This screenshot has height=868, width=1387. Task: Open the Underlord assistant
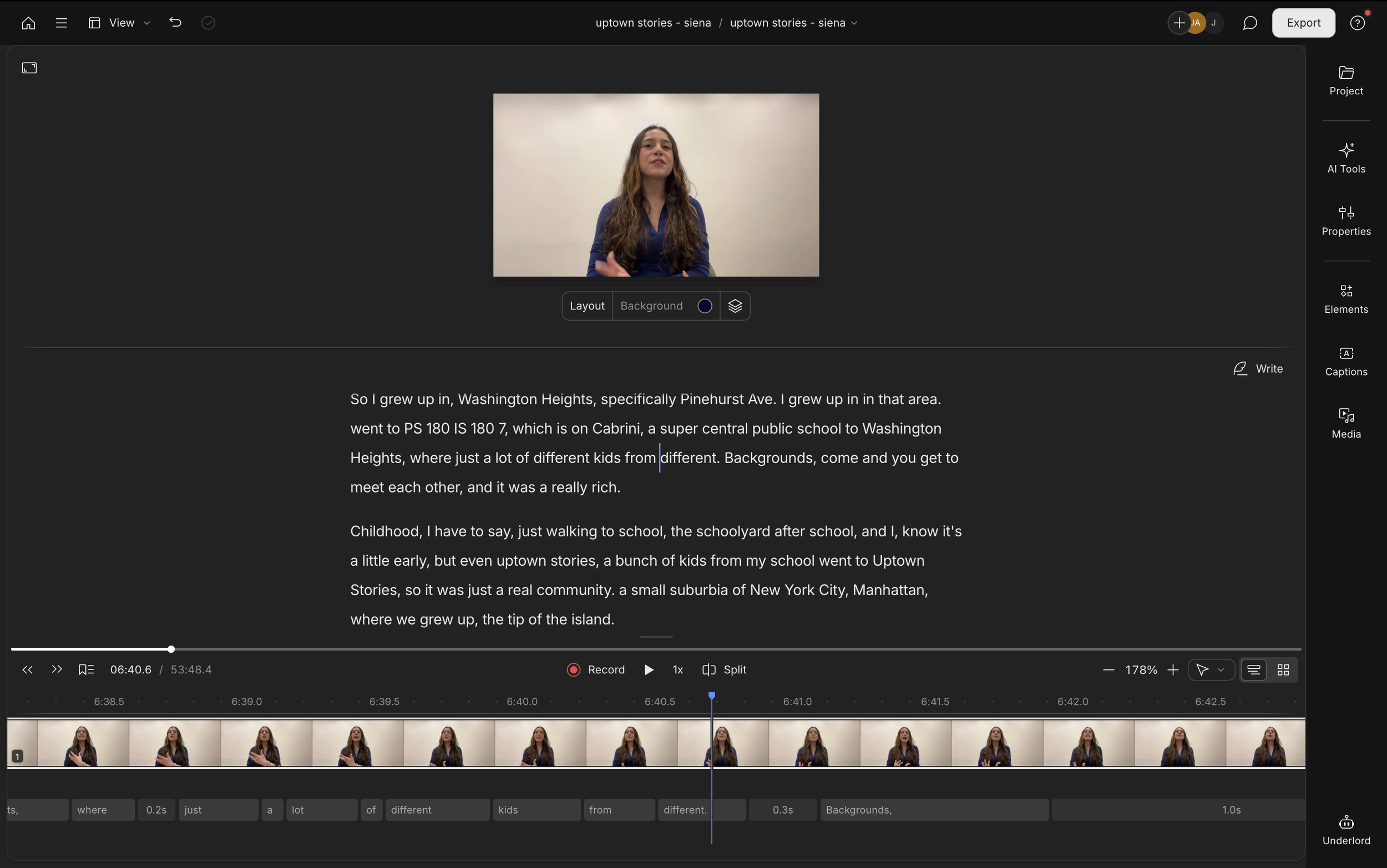point(1345,830)
